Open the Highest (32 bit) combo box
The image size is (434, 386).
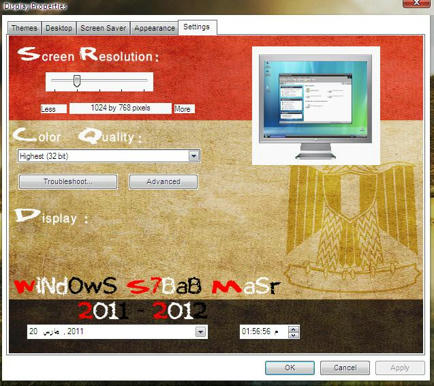pyautogui.click(x=109, y=156)
